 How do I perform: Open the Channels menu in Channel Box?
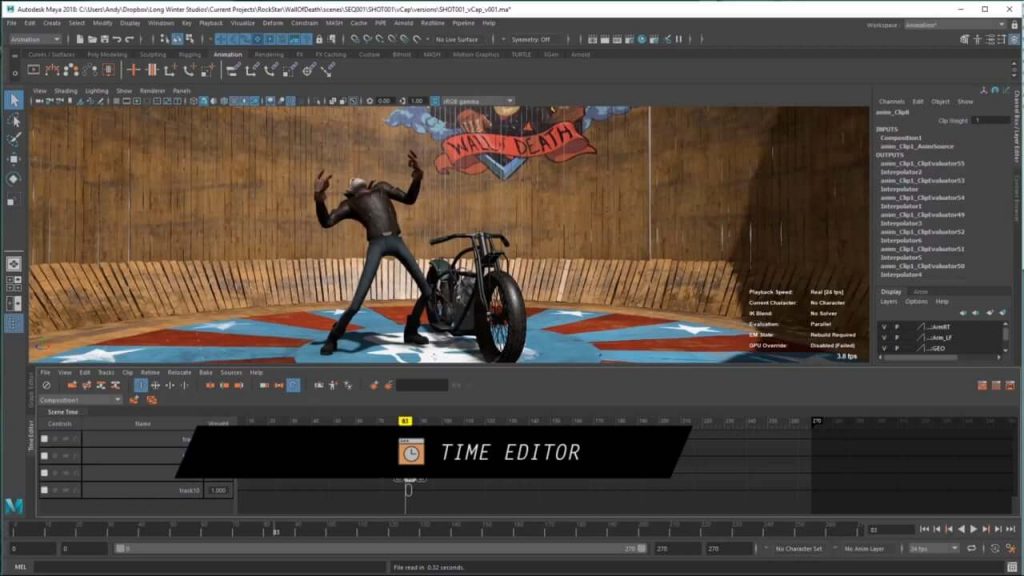pos(891,101)
